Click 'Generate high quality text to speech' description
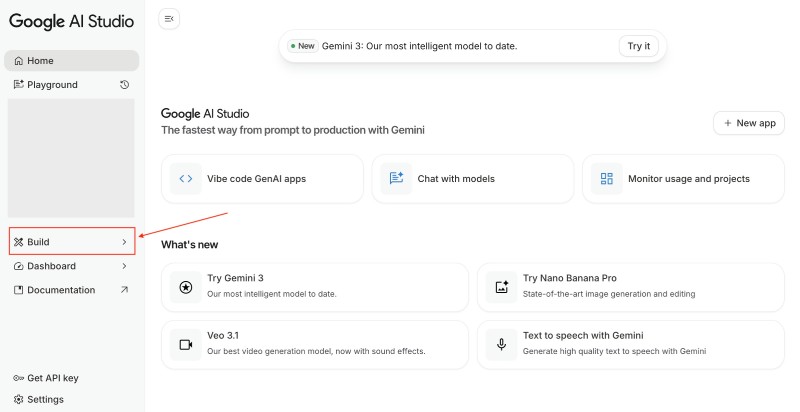 (614, 351)
